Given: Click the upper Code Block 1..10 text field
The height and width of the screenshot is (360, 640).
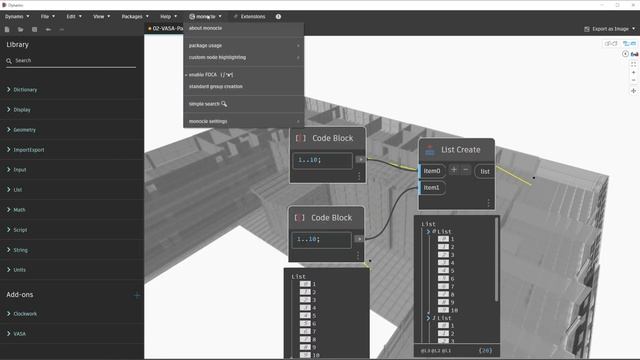Looking at the screenshot, I should pyautogui.click(x=322, y=160).
